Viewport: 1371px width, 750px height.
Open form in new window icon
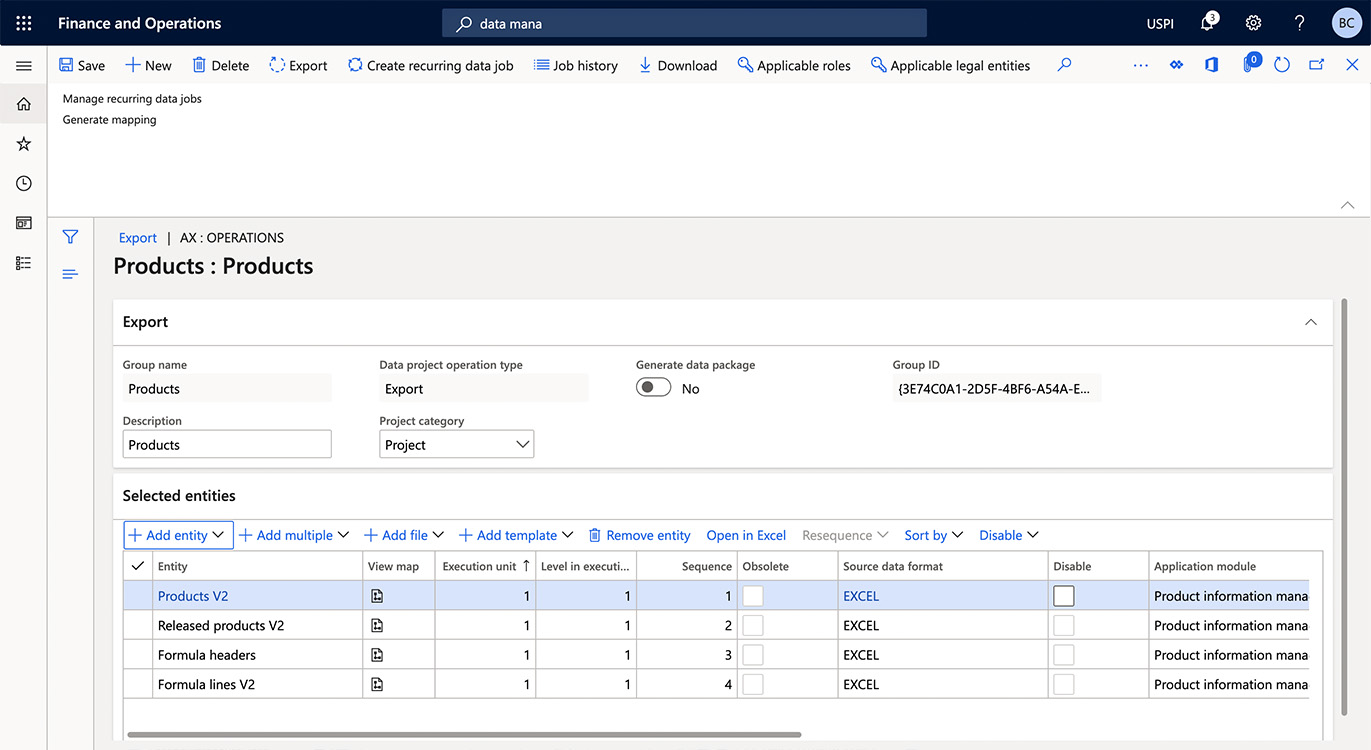(1317, 65)
